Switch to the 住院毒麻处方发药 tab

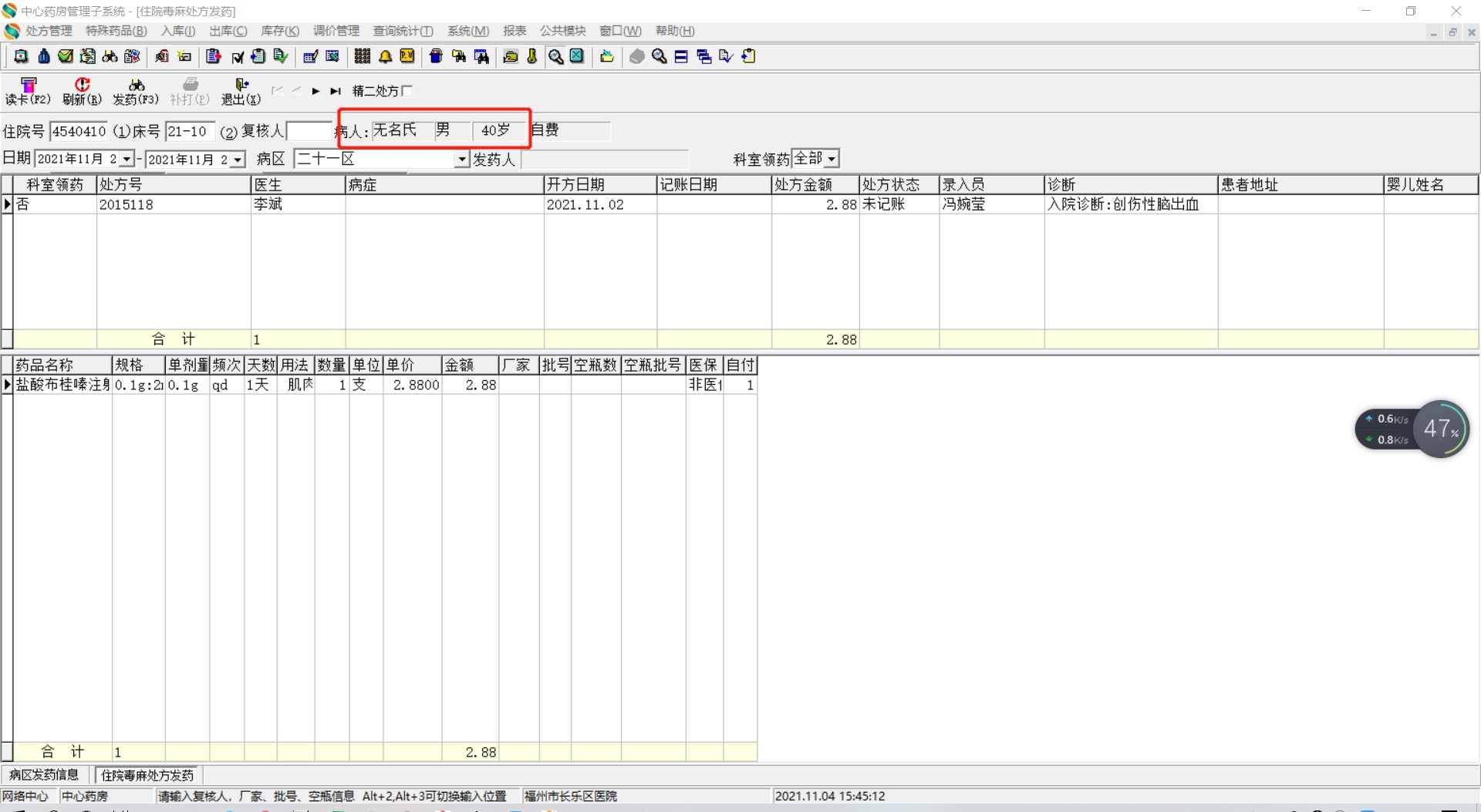pyautogui.click(x=147, y=775)
